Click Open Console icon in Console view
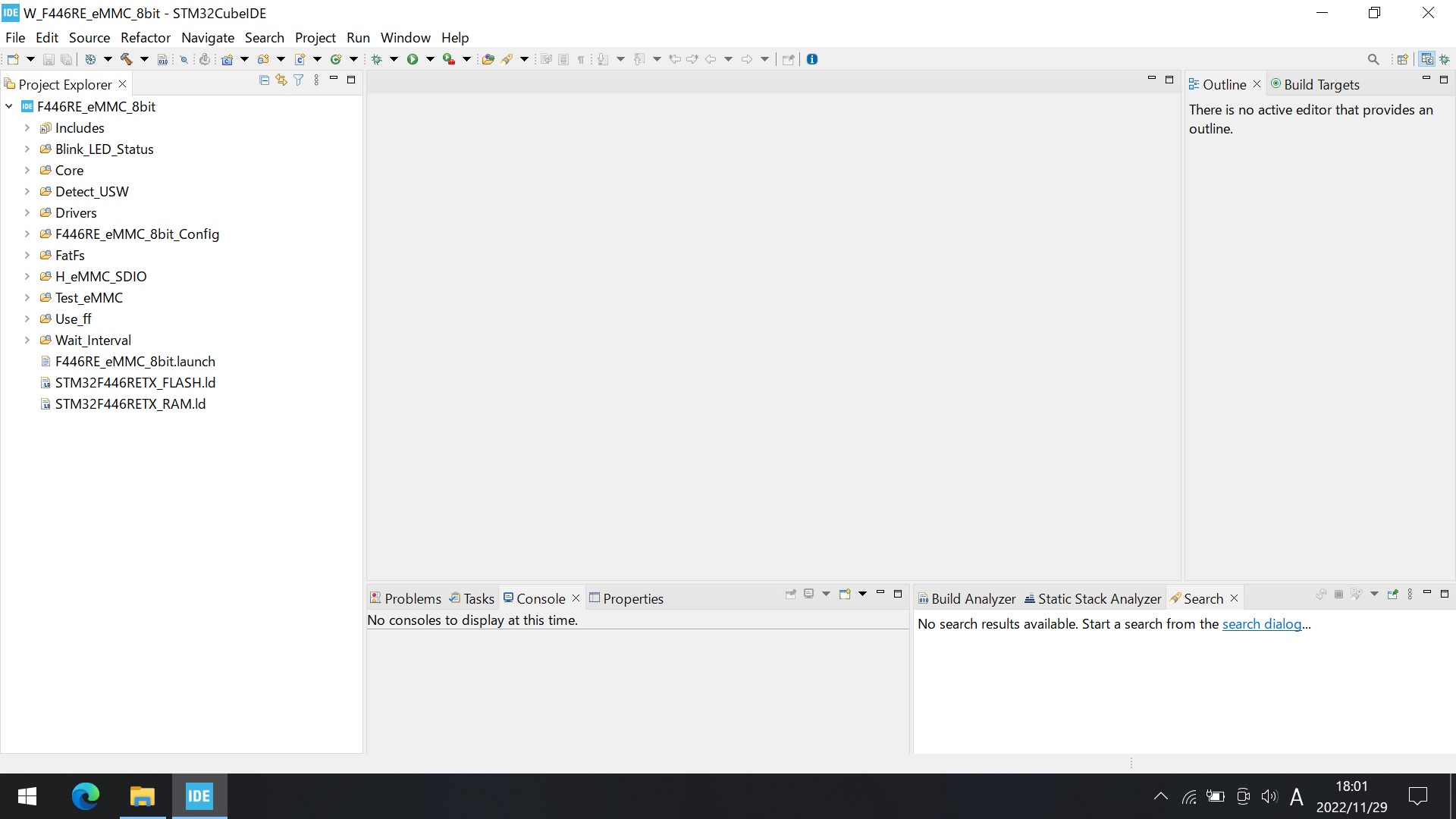The height and width of the screenshot is (819, 1456). pos(844,595)
